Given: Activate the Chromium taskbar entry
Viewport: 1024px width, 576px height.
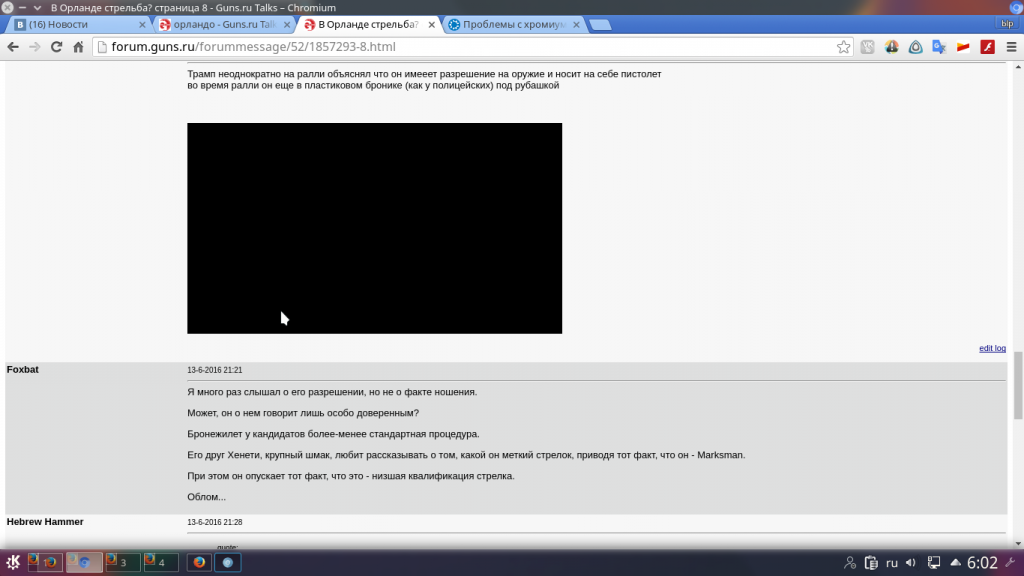Looking at the screenshot, I should (x=228, y=562).
